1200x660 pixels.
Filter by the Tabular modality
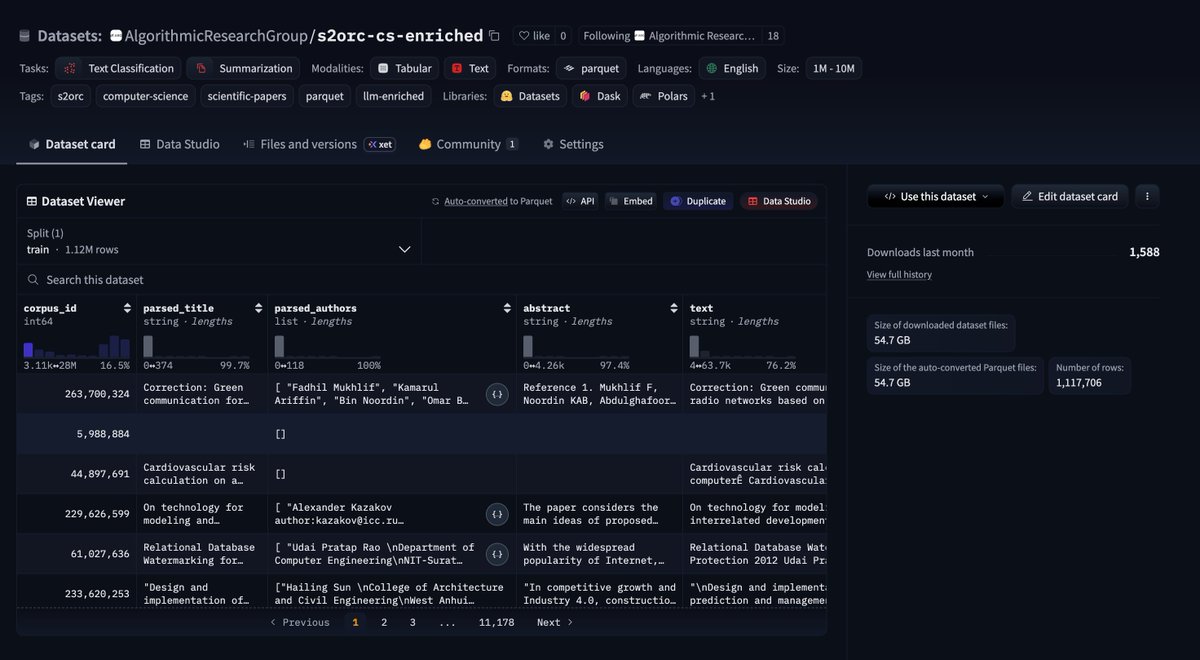point(405,68)
